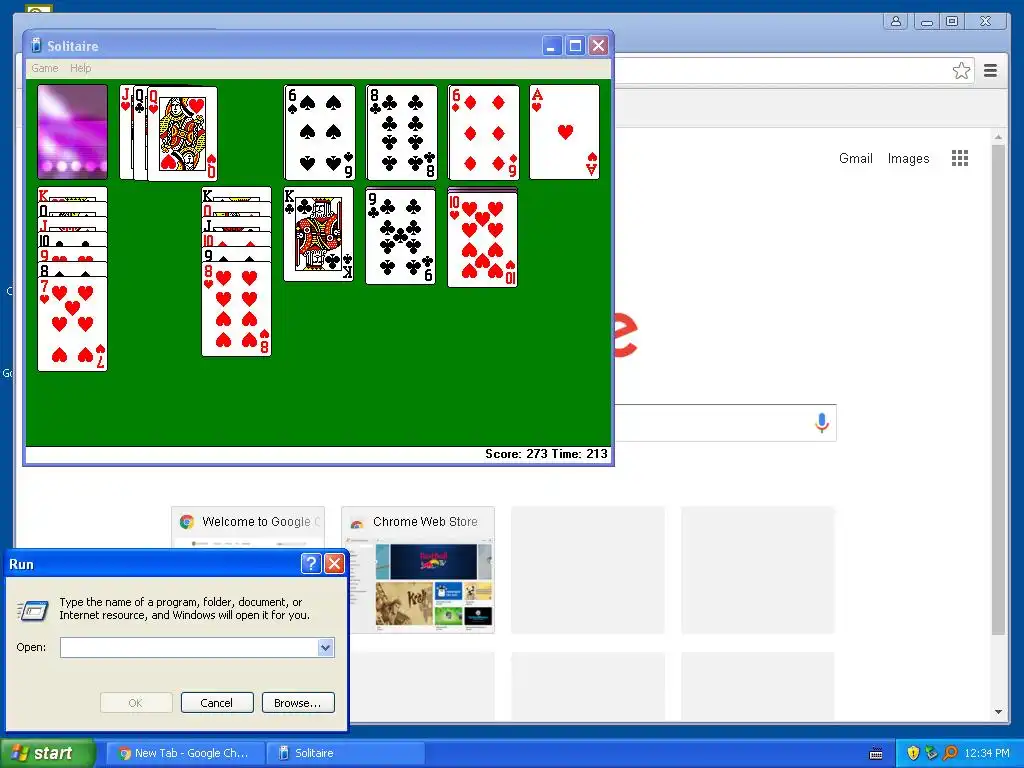Close the Run dialog

(334, 564)
